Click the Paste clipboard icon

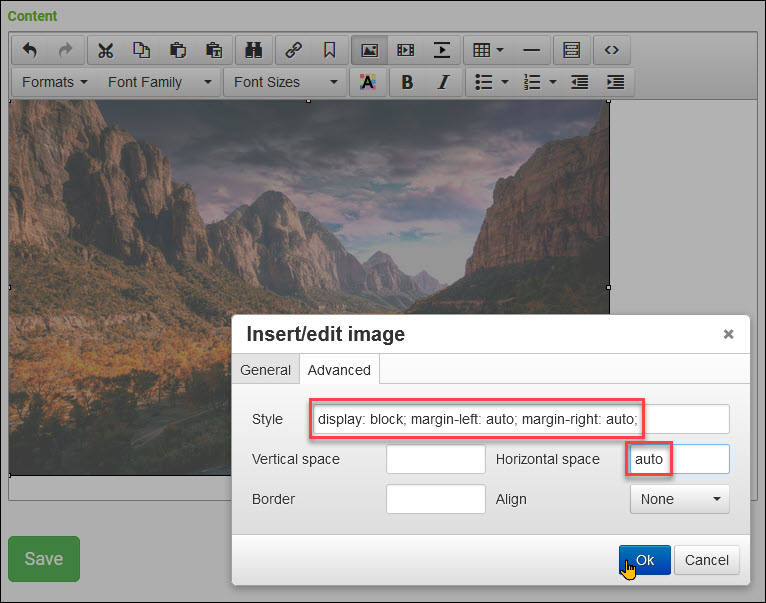pos(178,50)
